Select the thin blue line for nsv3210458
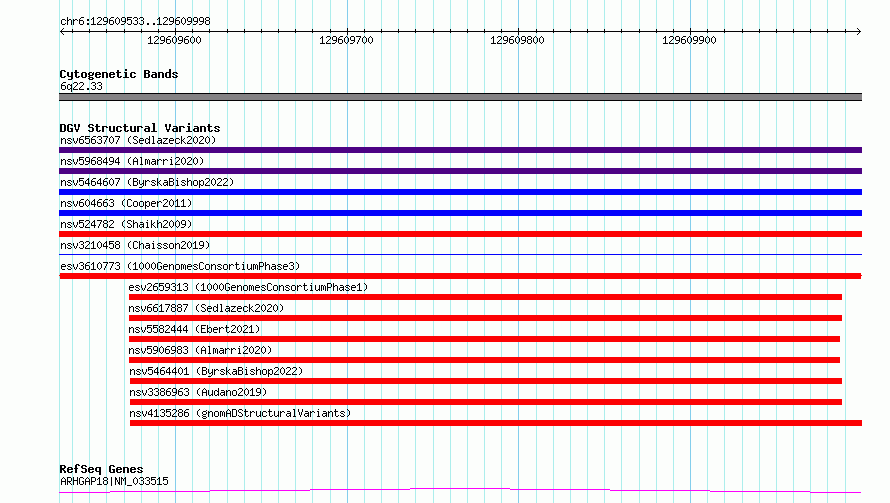Screen dimensions: 890x503 coord(460,254)
